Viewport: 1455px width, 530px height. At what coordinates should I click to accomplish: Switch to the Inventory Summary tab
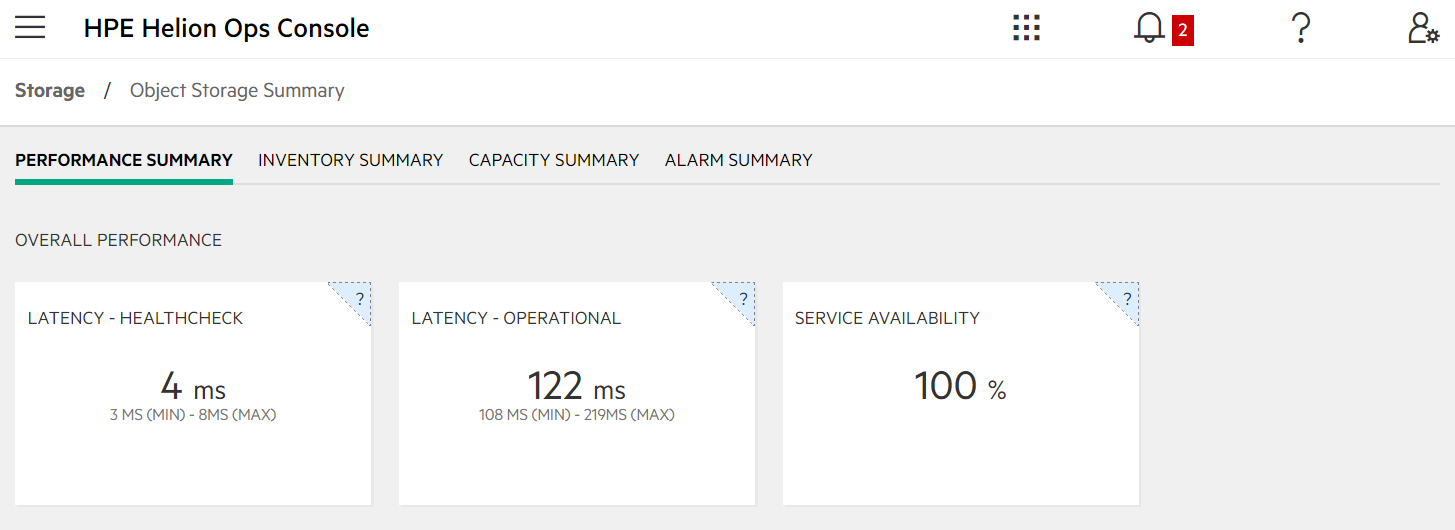coord(350,160)
